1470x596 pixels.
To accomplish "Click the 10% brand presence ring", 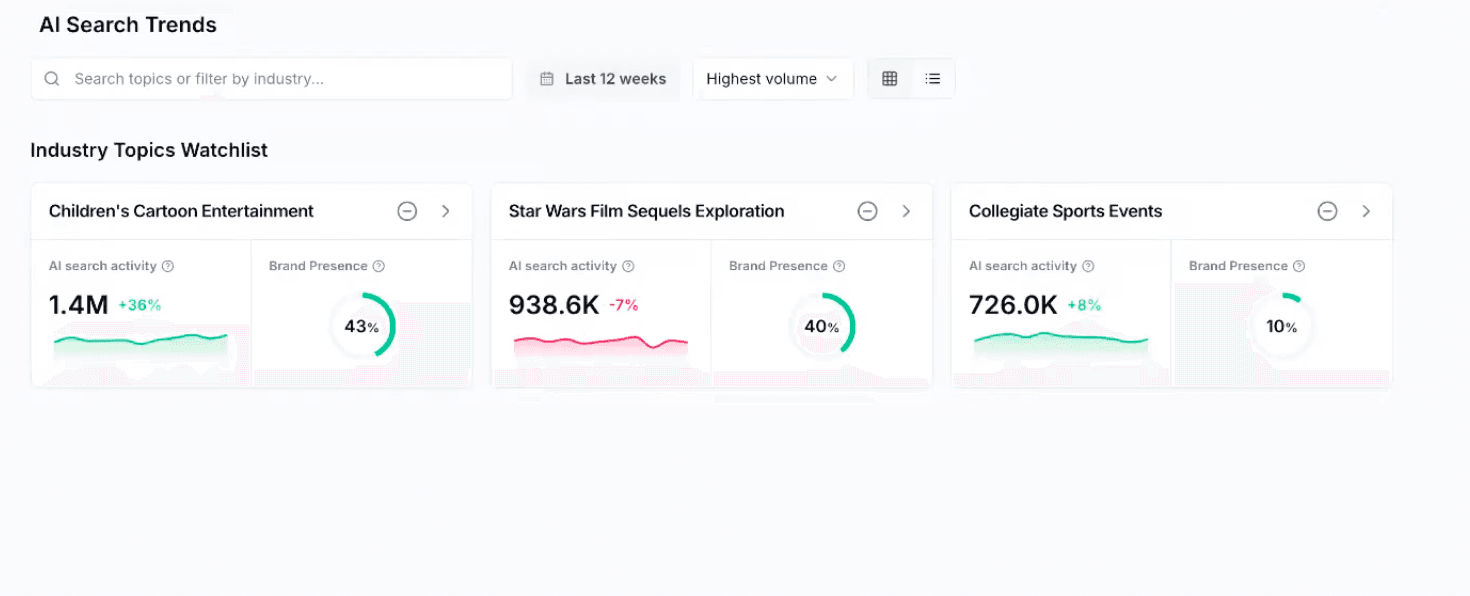I will coord(1282,326).
